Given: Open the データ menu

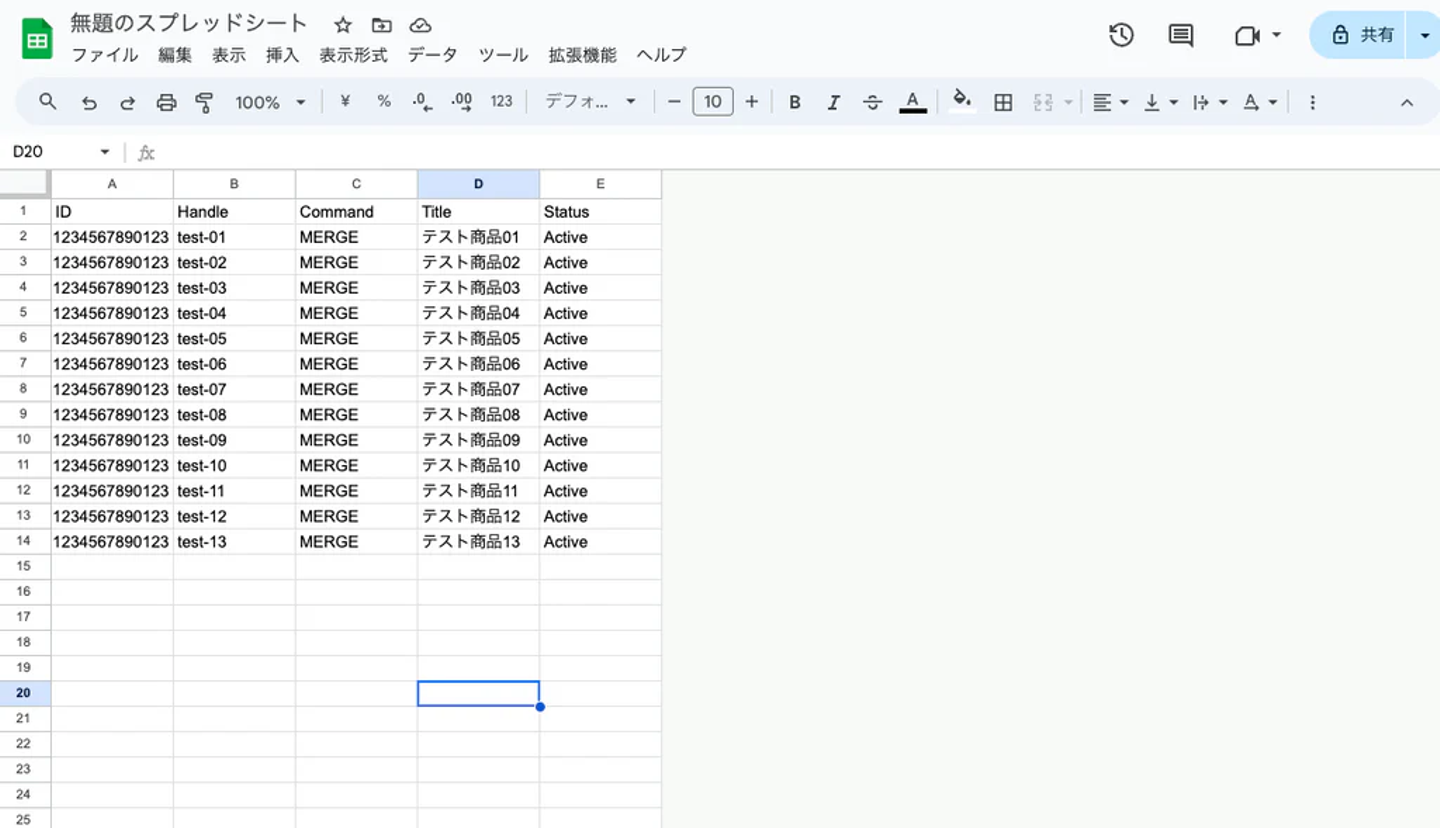Looking at the screenshot, I should (x=432, y=55).
